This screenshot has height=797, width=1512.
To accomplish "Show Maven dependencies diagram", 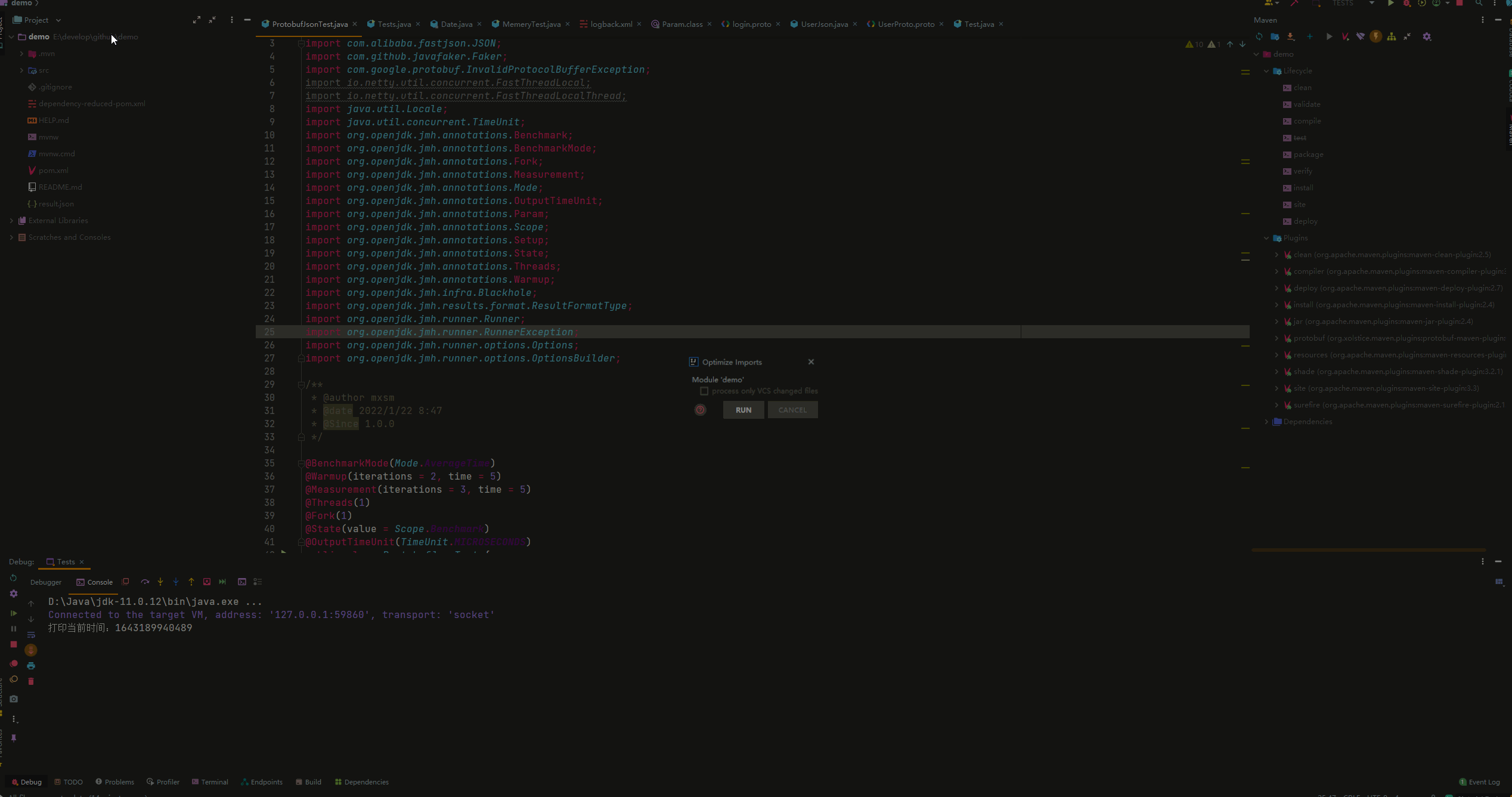I will tap(1392, 37).
